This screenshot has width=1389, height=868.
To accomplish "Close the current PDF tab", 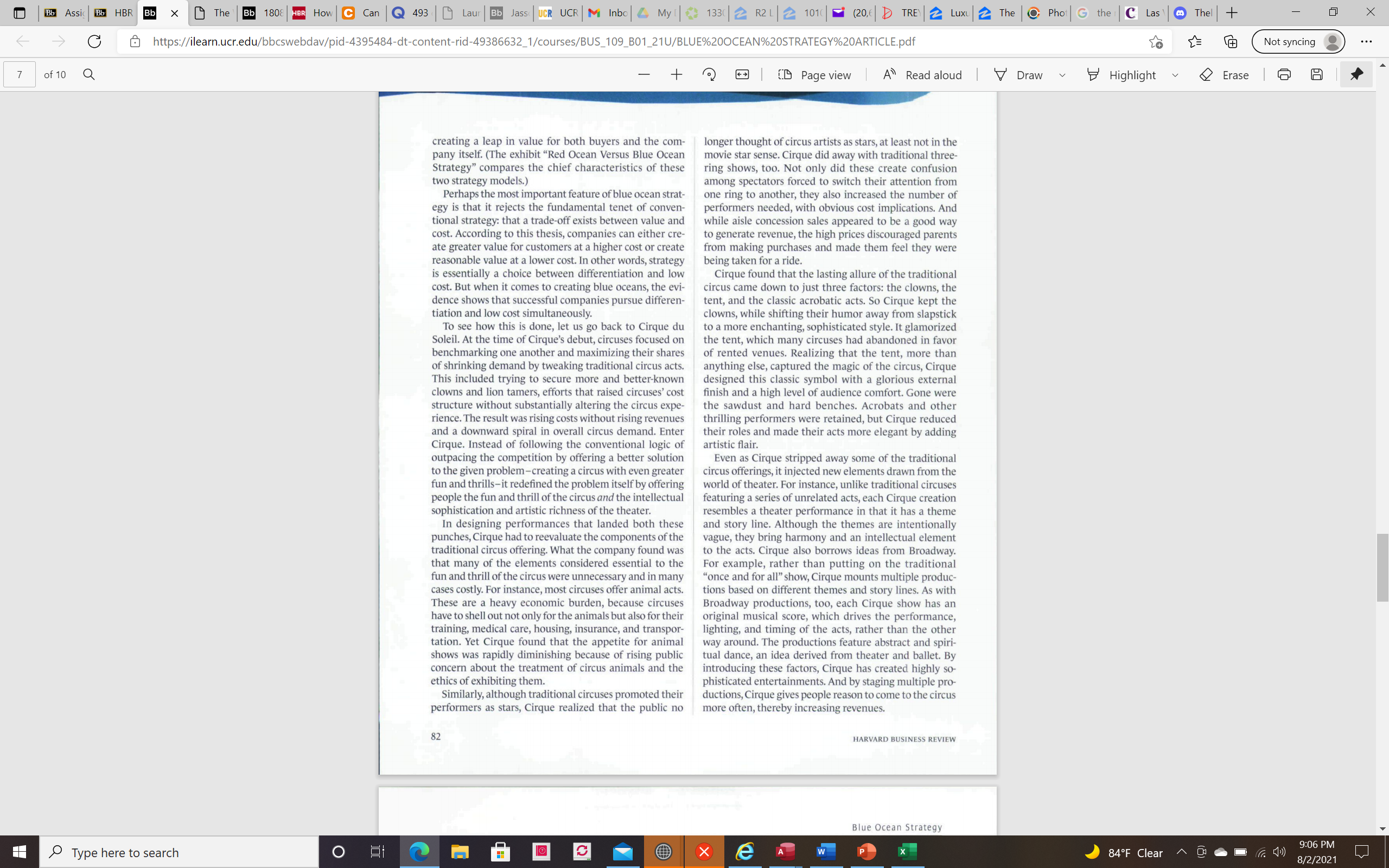I will (x=175, y=13).
